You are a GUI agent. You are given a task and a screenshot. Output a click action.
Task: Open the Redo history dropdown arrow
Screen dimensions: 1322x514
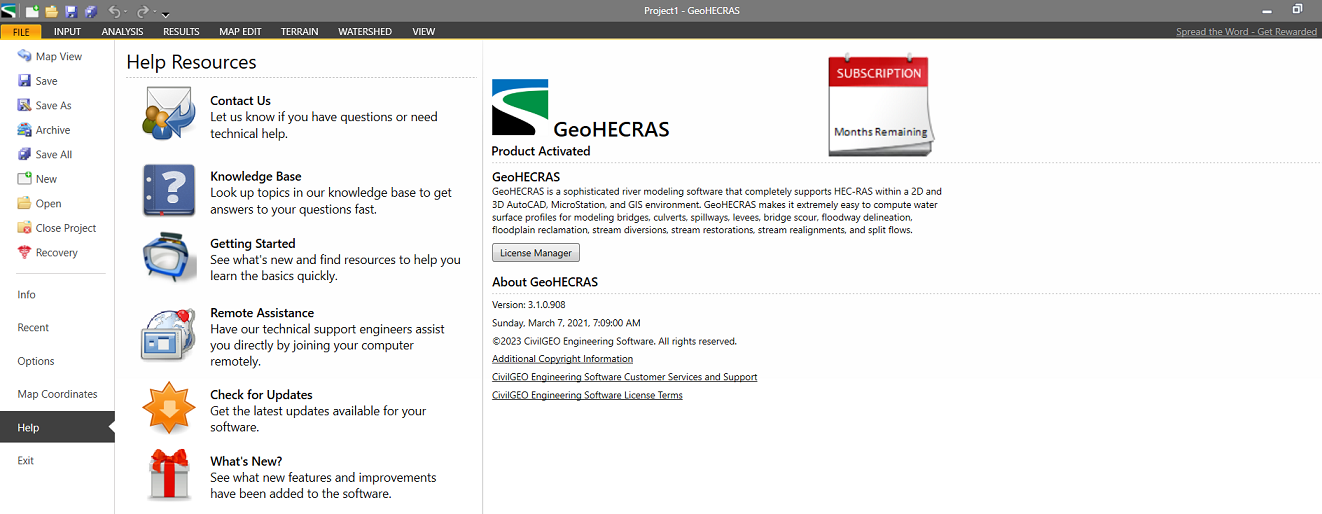click(x=155, y=11)
